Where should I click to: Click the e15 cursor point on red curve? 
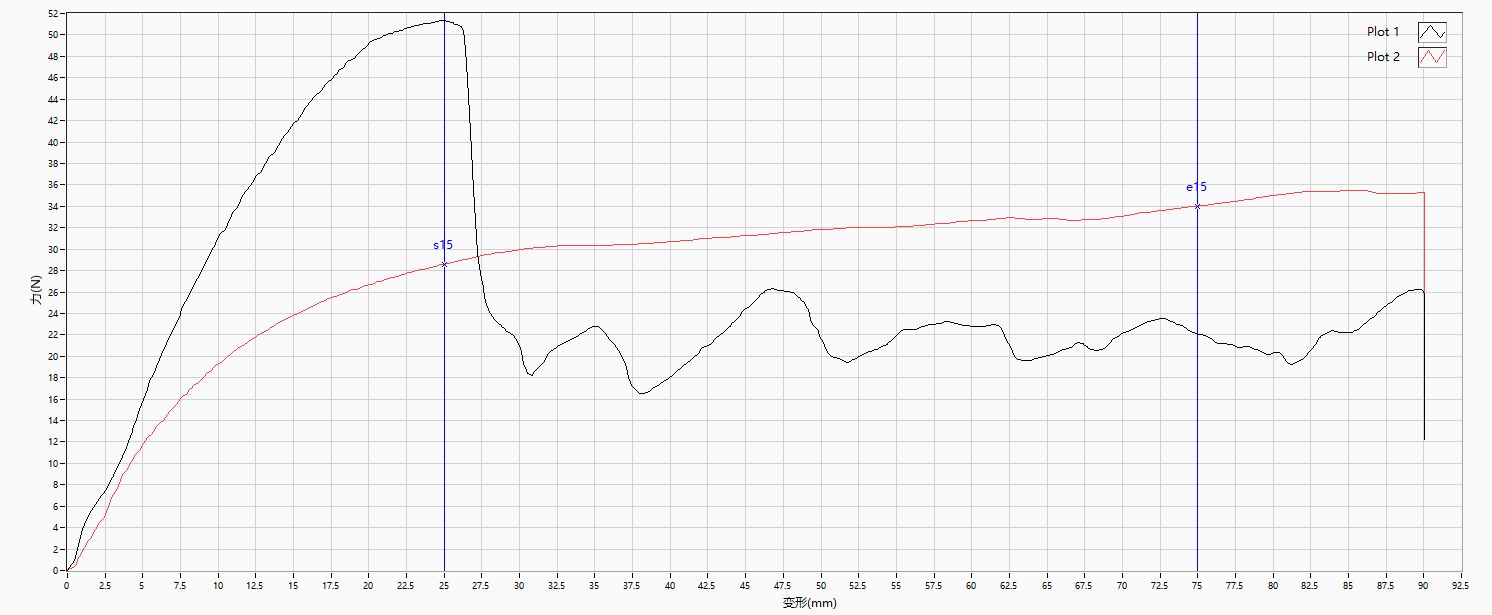coord(1197,206)
